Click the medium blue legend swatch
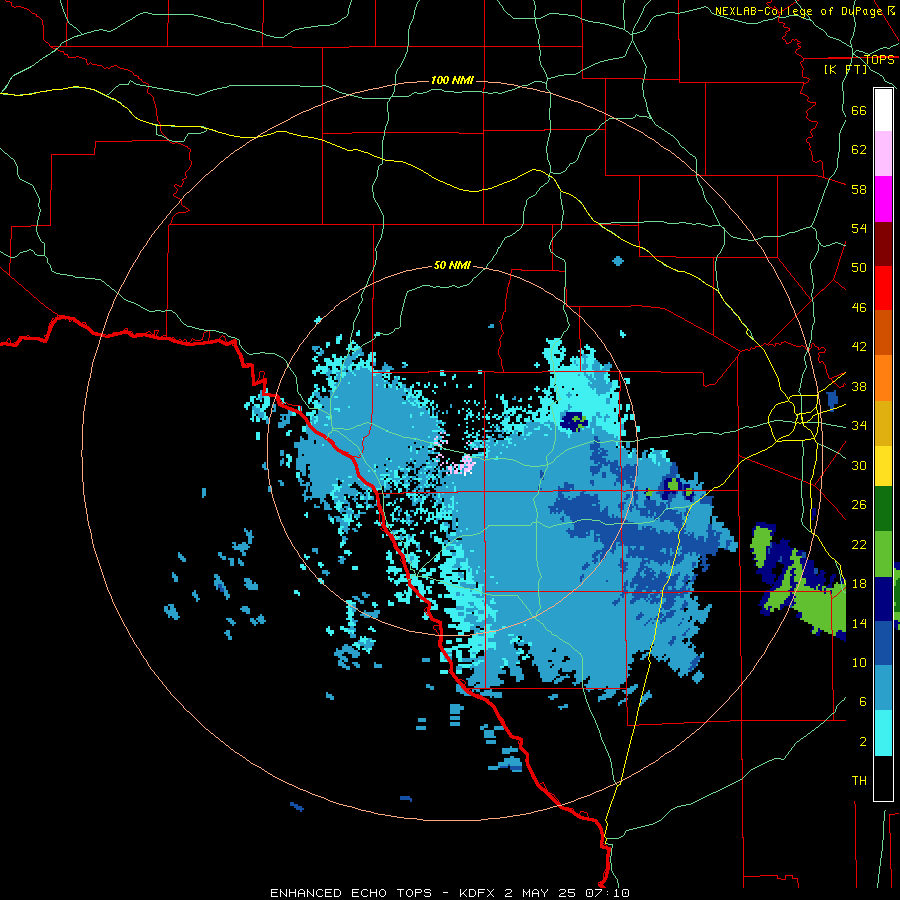 (883, 643)
